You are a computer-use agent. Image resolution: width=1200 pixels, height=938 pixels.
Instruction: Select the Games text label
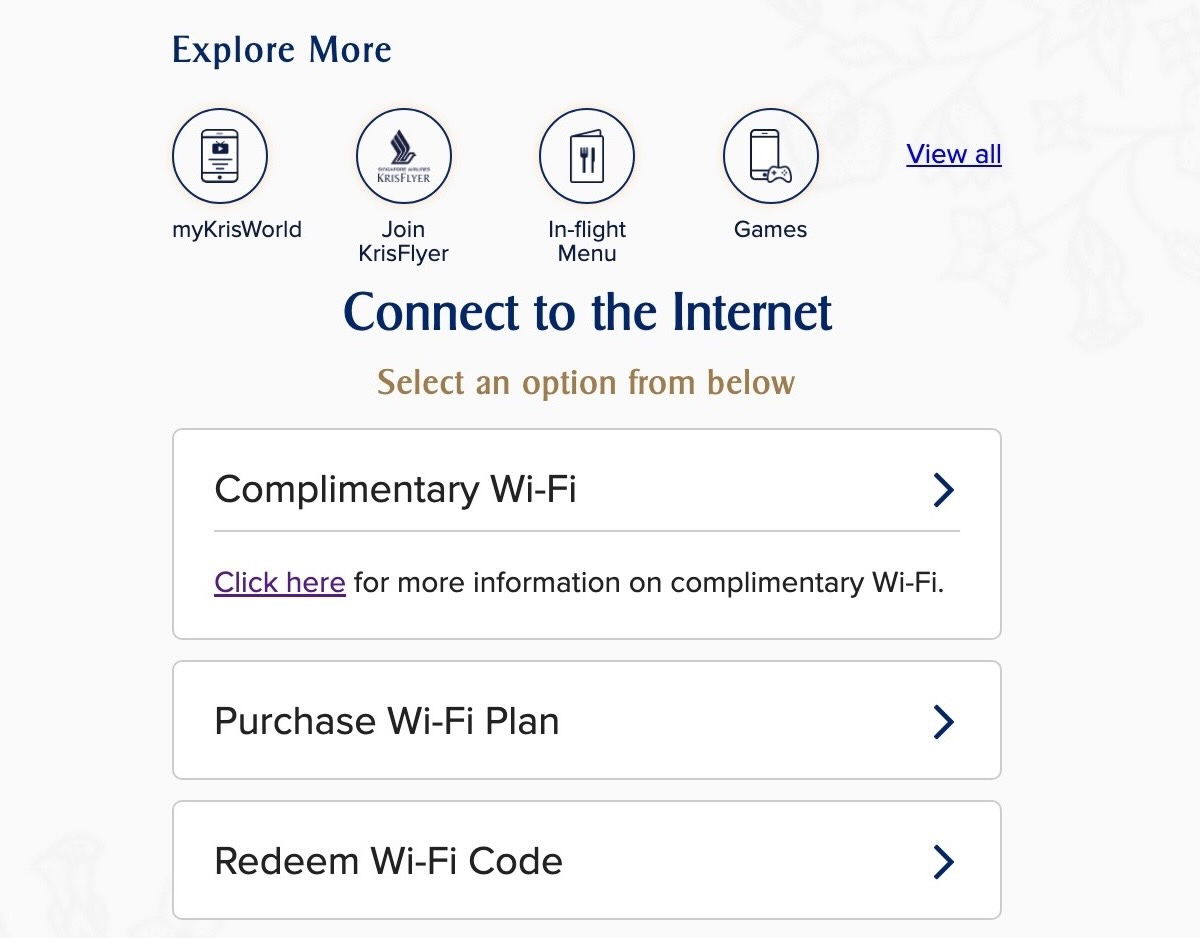(x=770, y=229)
